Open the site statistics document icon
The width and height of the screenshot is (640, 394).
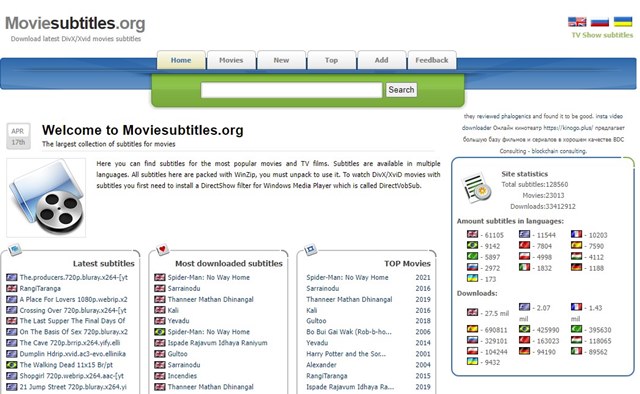click(476, 188)
